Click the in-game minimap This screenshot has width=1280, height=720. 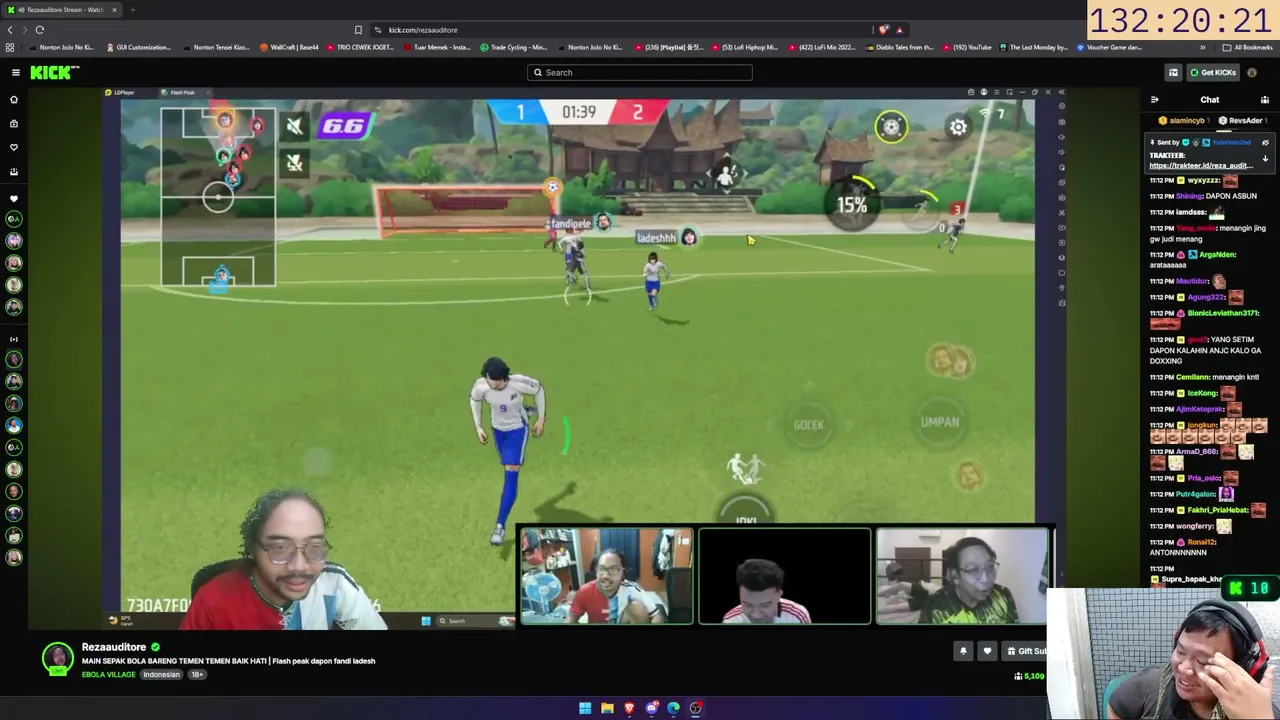pos(218,197)
